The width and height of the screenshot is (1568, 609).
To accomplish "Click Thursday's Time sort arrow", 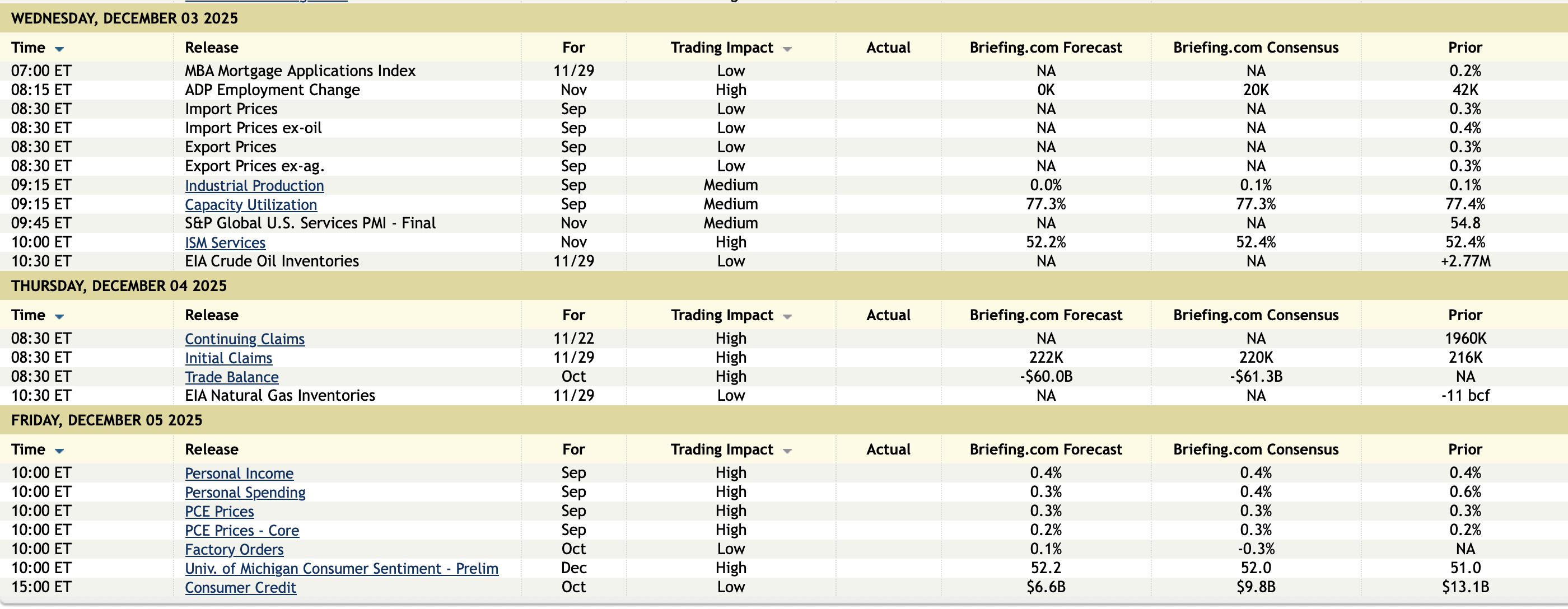I will 59,316.
